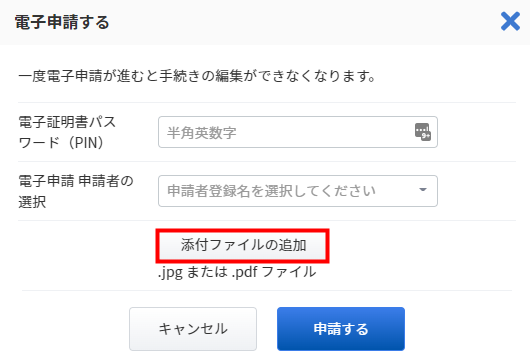Select the 申請者登録名 placeholder text in combo box
Viewport: 530px width, 363px height.
pyautogui.click(x=271, y=191)
